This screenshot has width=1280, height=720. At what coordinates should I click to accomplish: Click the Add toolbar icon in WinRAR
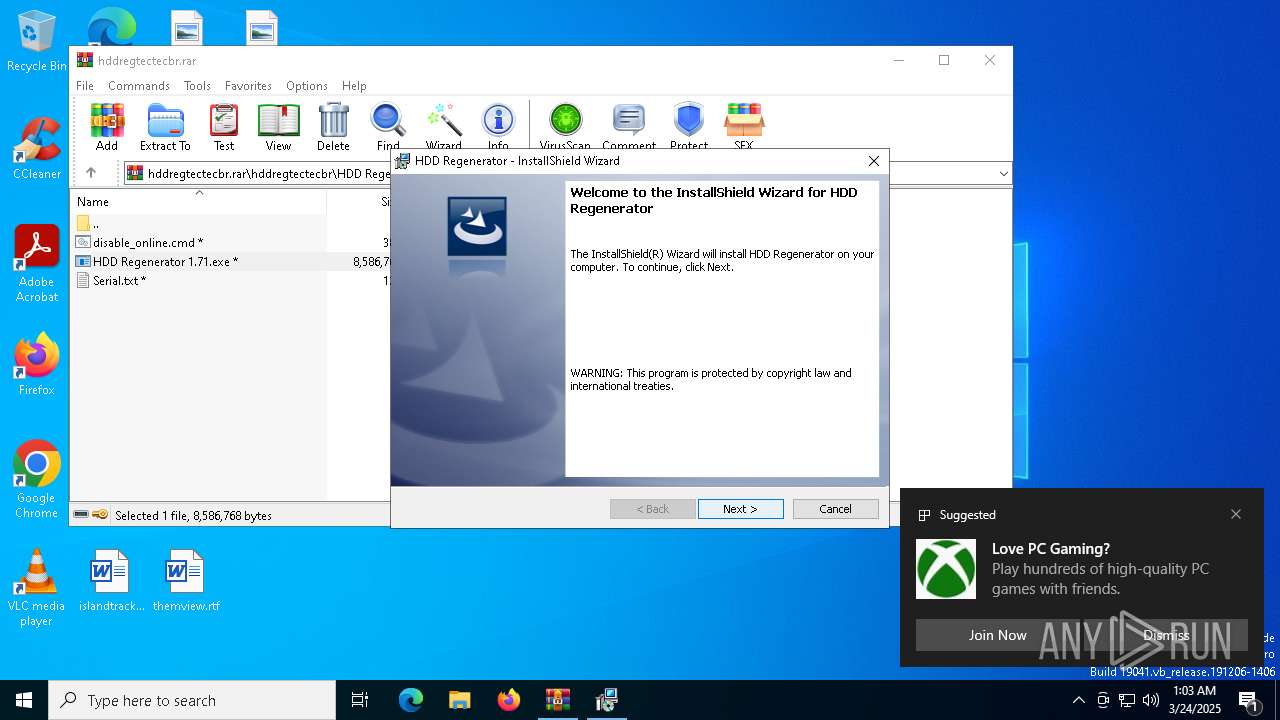coord(107,127)
